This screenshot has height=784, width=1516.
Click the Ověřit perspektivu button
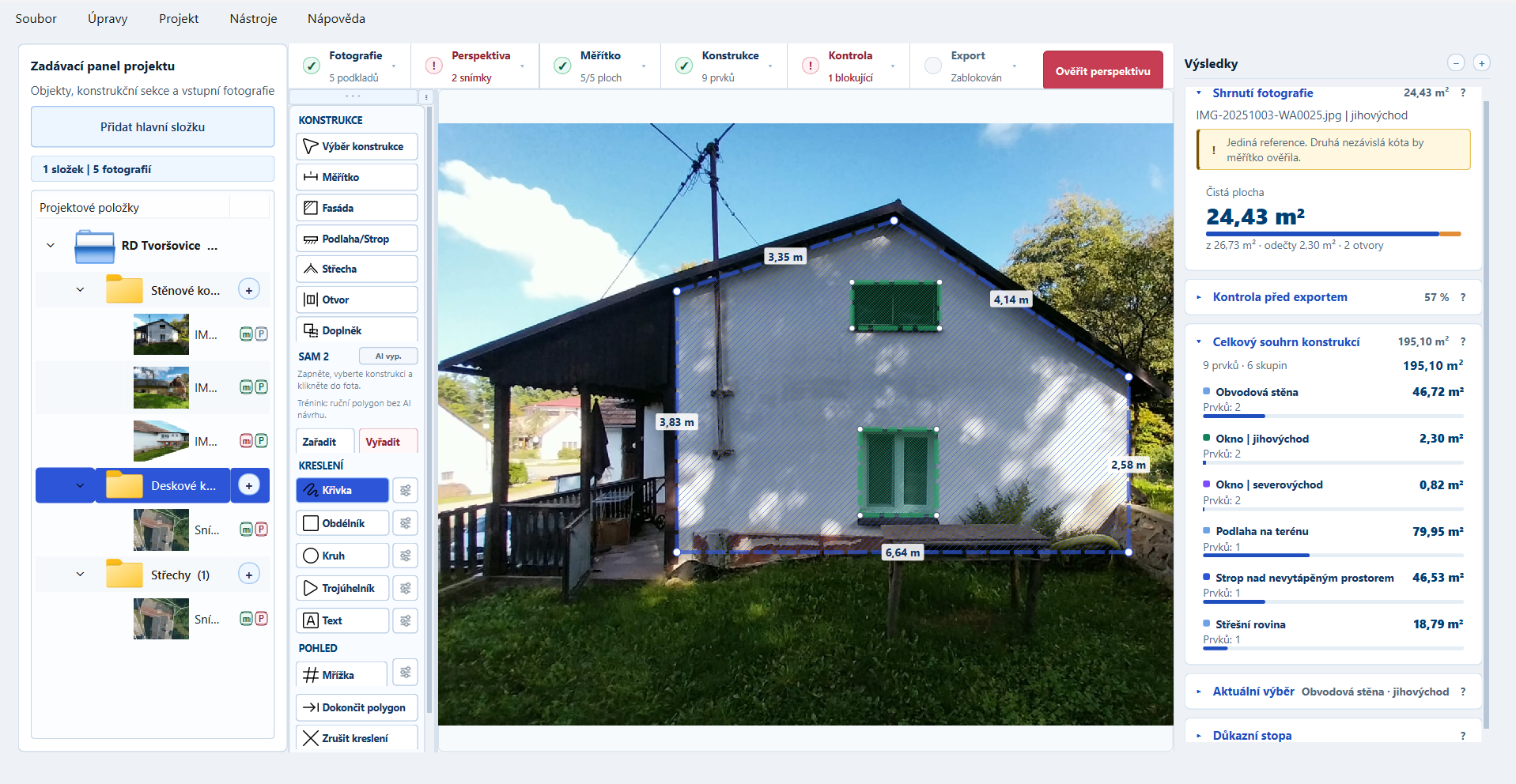click(x=1103, y=70)
